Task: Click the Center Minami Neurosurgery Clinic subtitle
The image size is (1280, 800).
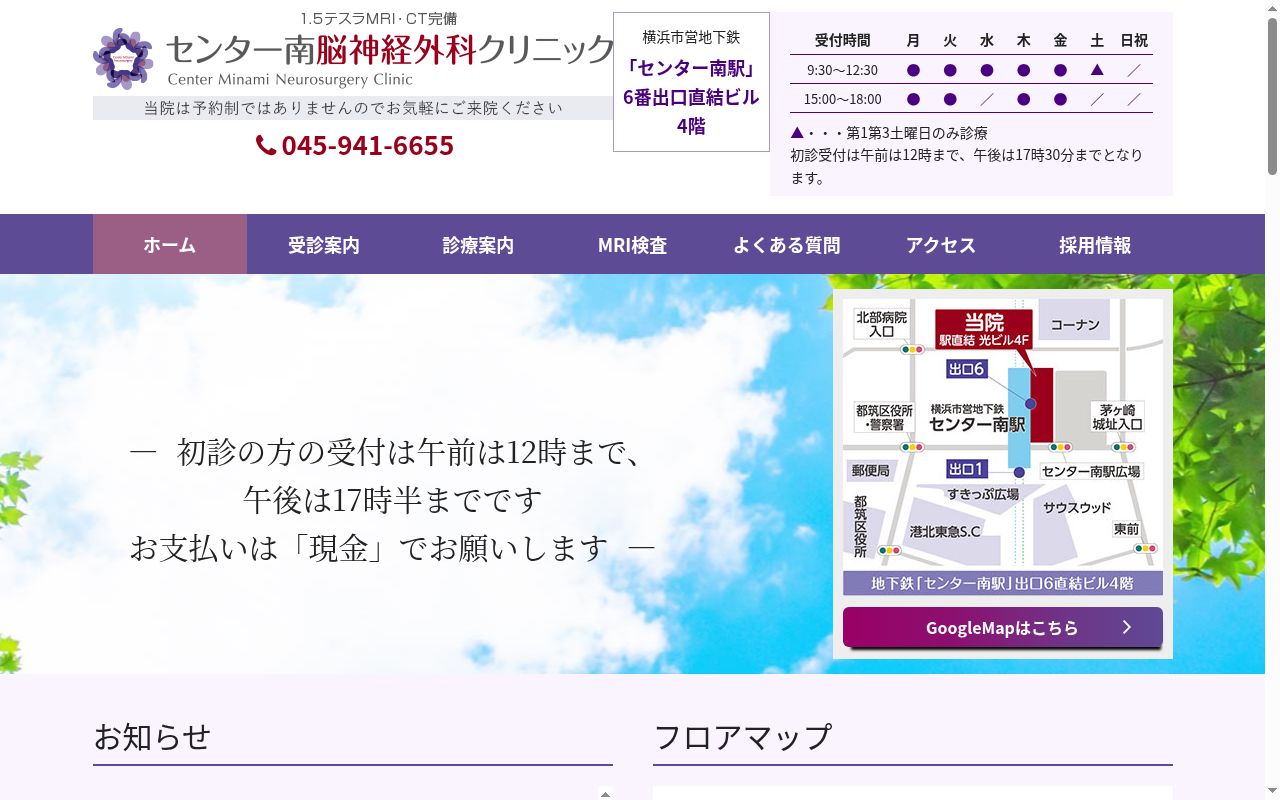Action: (x=290, y=80)
